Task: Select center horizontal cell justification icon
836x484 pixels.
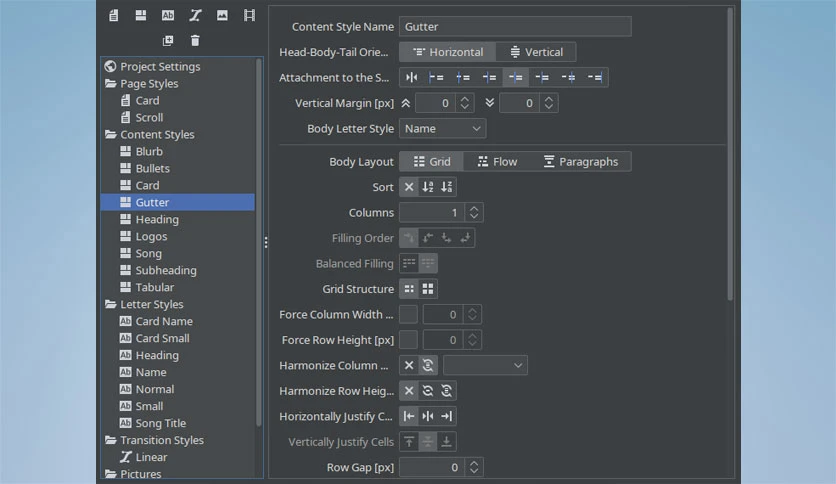Action: (x=428, y=416)
